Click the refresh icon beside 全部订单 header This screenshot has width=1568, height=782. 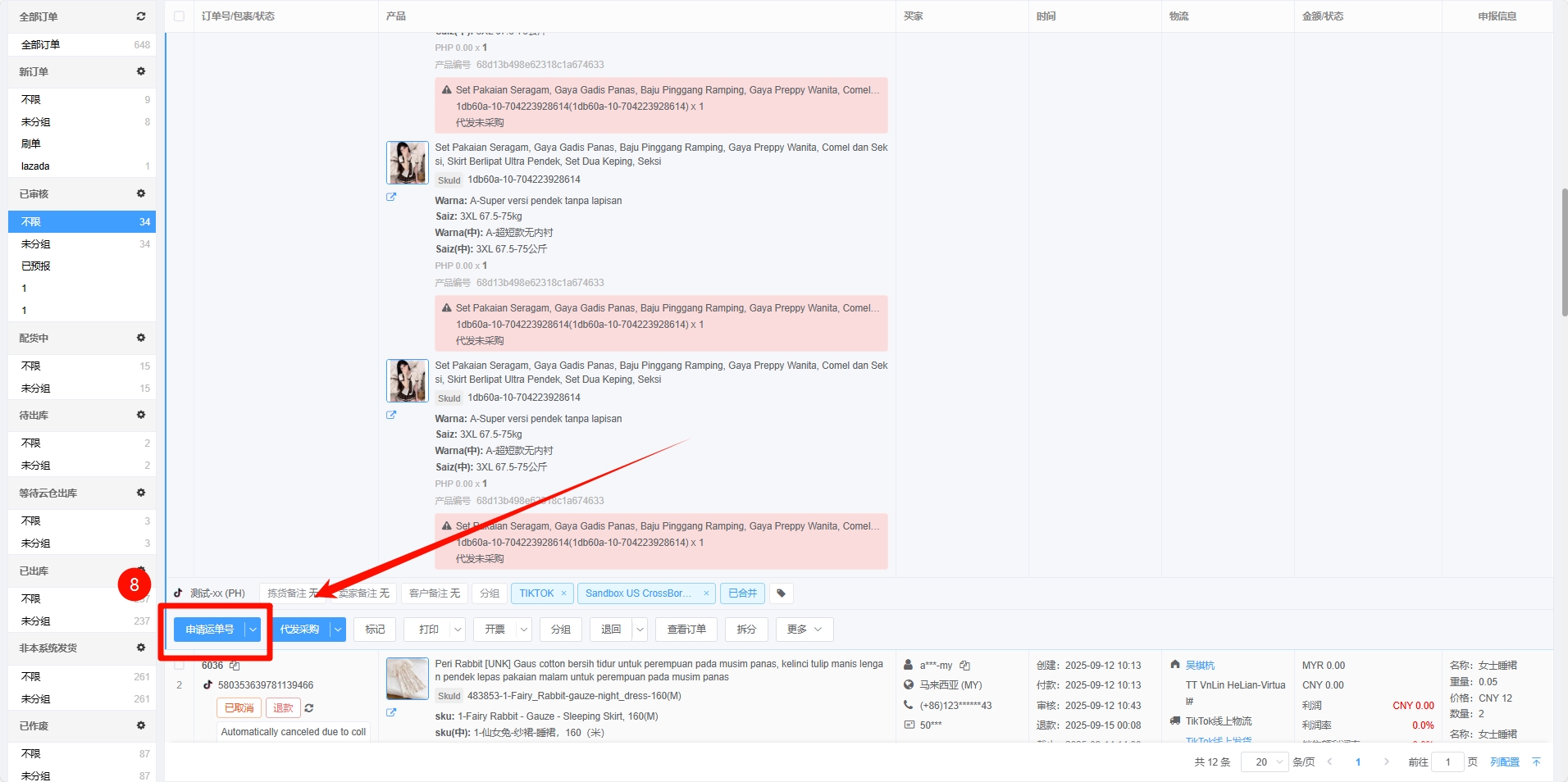[141, 16]
